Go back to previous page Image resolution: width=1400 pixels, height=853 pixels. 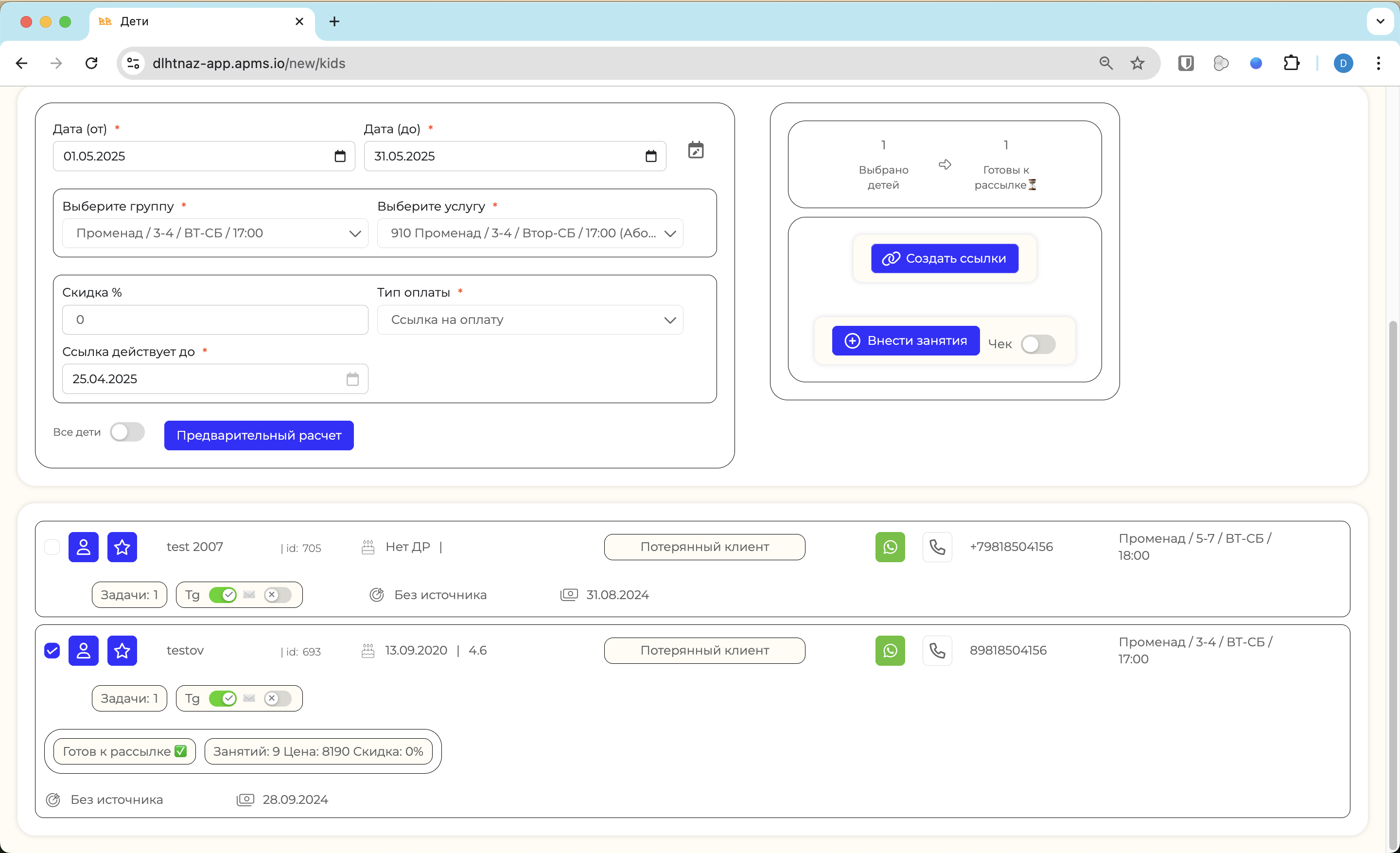pyautogui.click(x=21, y=63)
